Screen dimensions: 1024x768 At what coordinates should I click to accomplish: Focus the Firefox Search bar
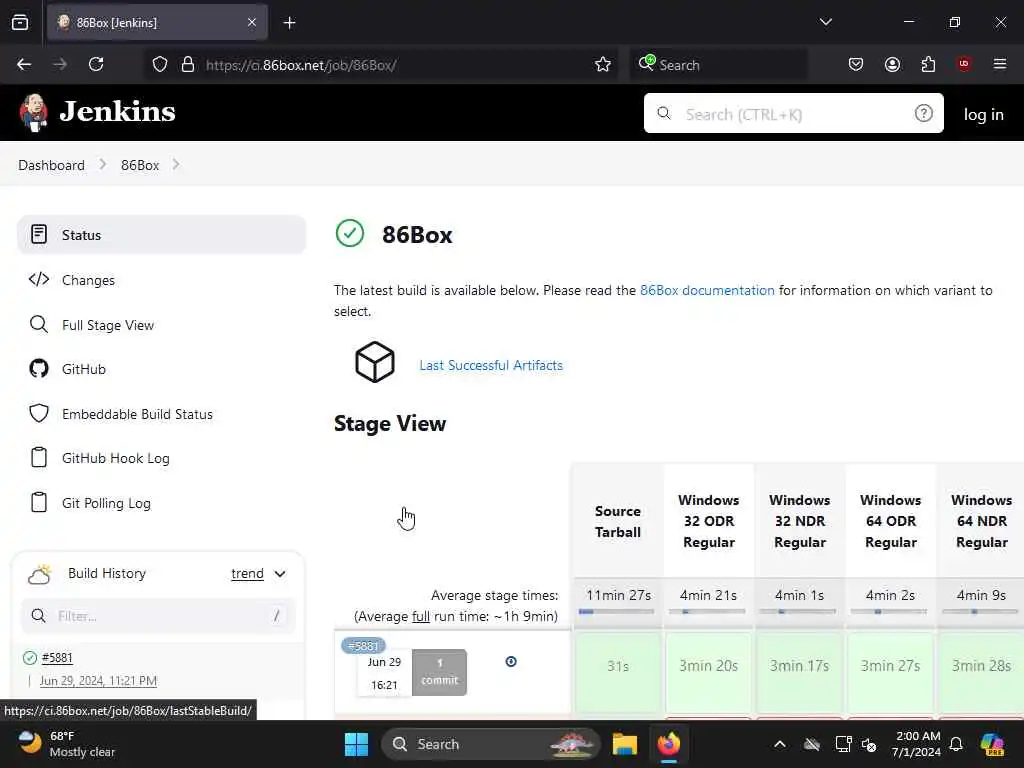click(x=718, y=65)
